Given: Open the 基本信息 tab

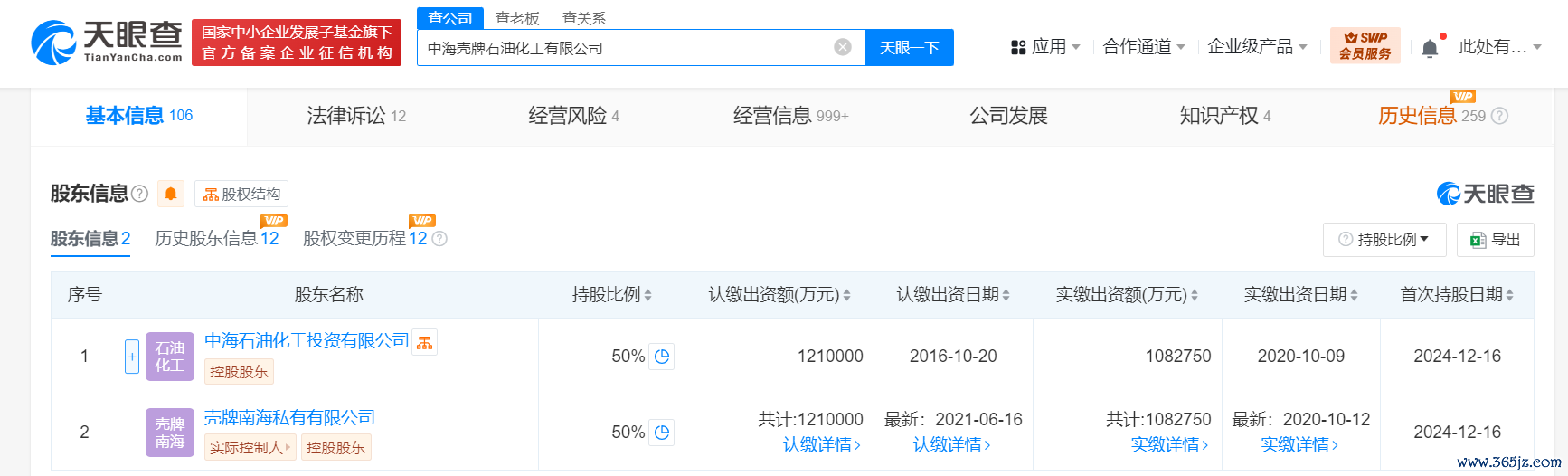Looking at the screenshot, I should [138, 116].
